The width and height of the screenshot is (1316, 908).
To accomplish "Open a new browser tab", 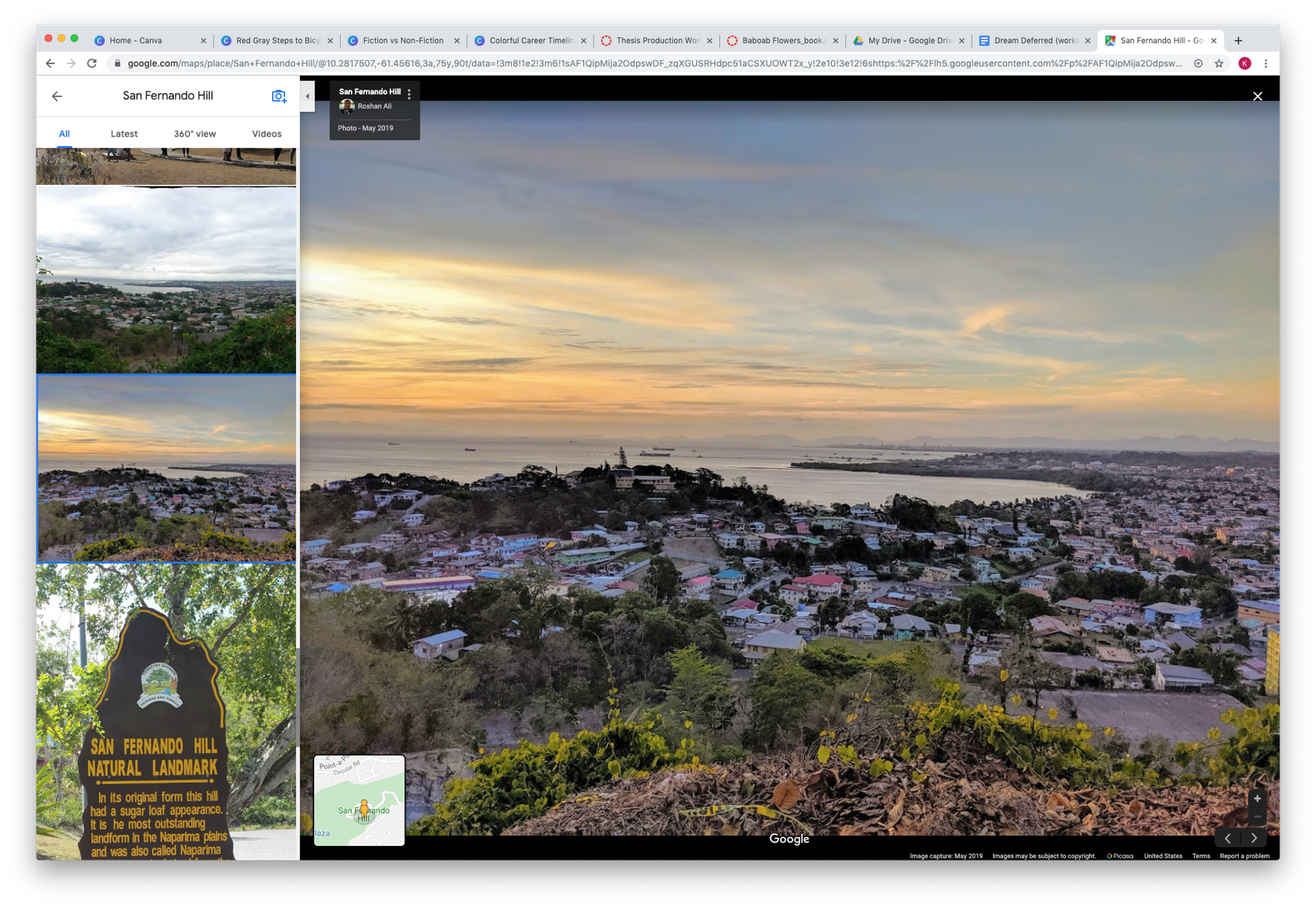I will click(x=1238, y=41).
